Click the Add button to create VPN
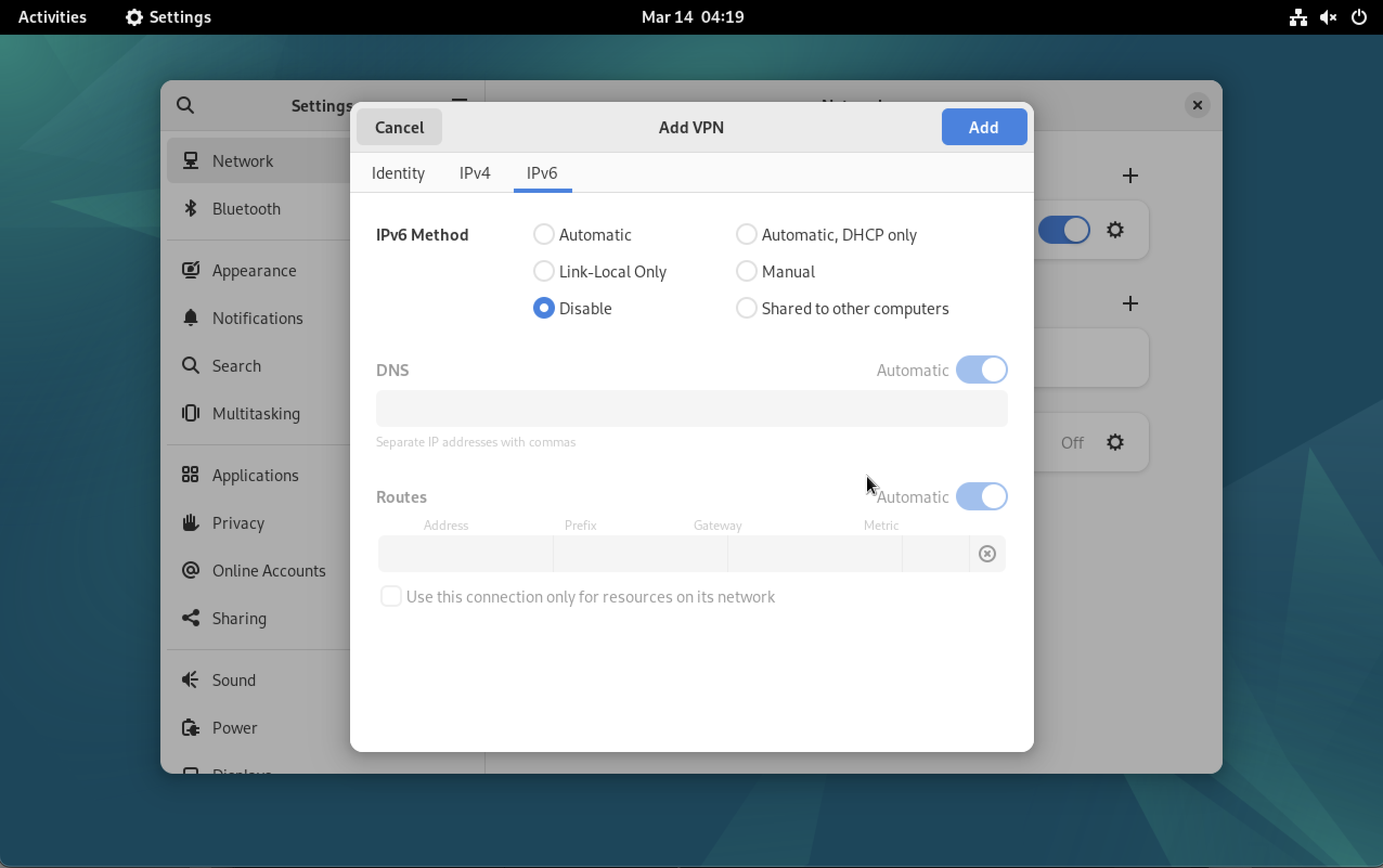The image size is (1383, 868). (x=984, y=127)
